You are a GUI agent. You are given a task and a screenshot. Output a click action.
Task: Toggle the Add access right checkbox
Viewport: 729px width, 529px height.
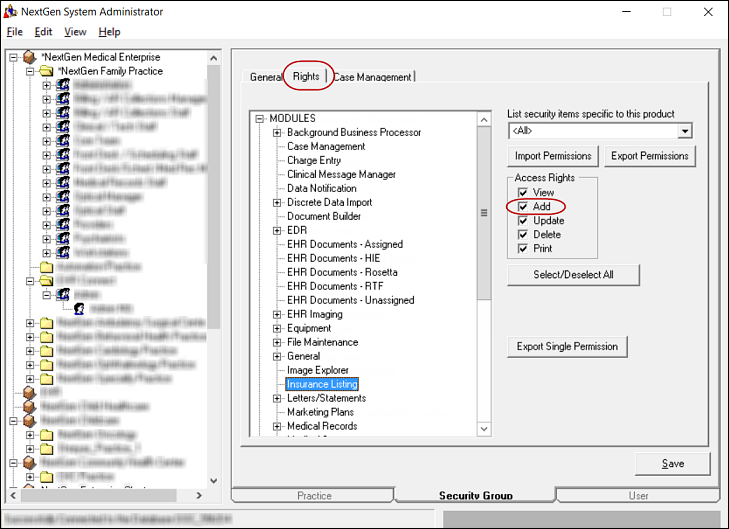pyautogui.click(x=523, y=206)
